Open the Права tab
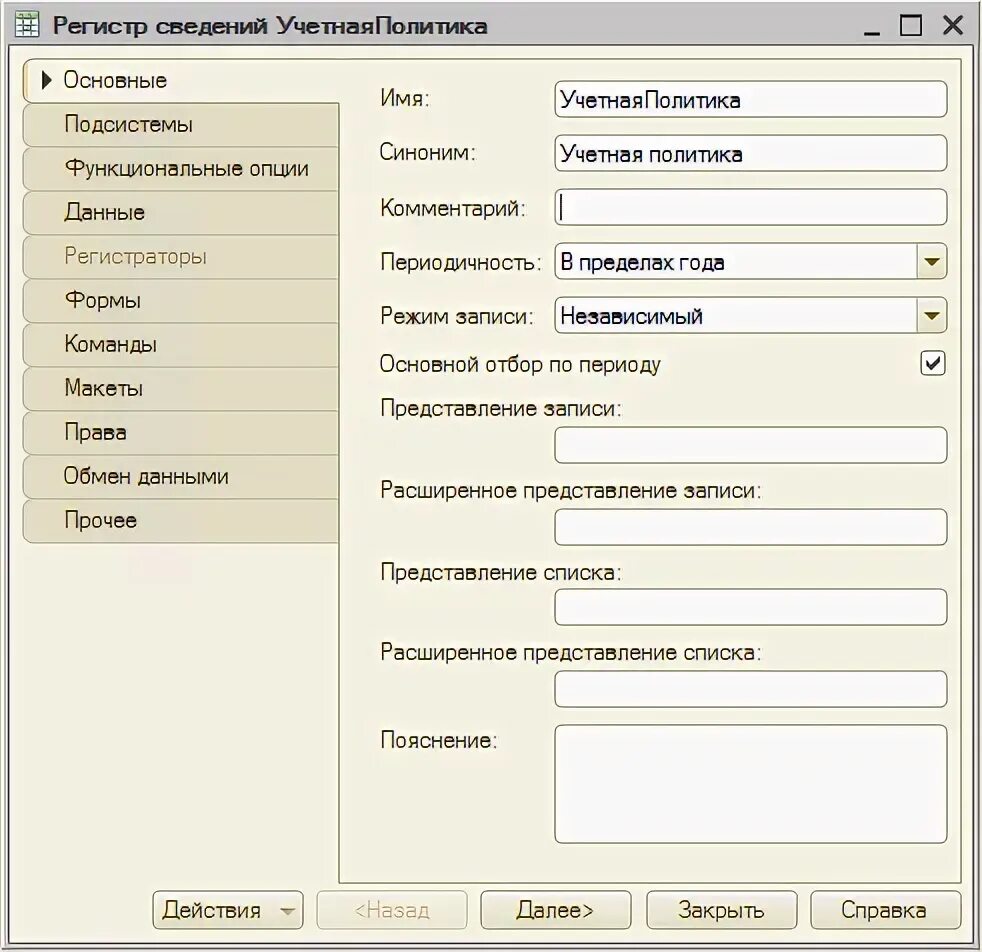 click(180, 432)
